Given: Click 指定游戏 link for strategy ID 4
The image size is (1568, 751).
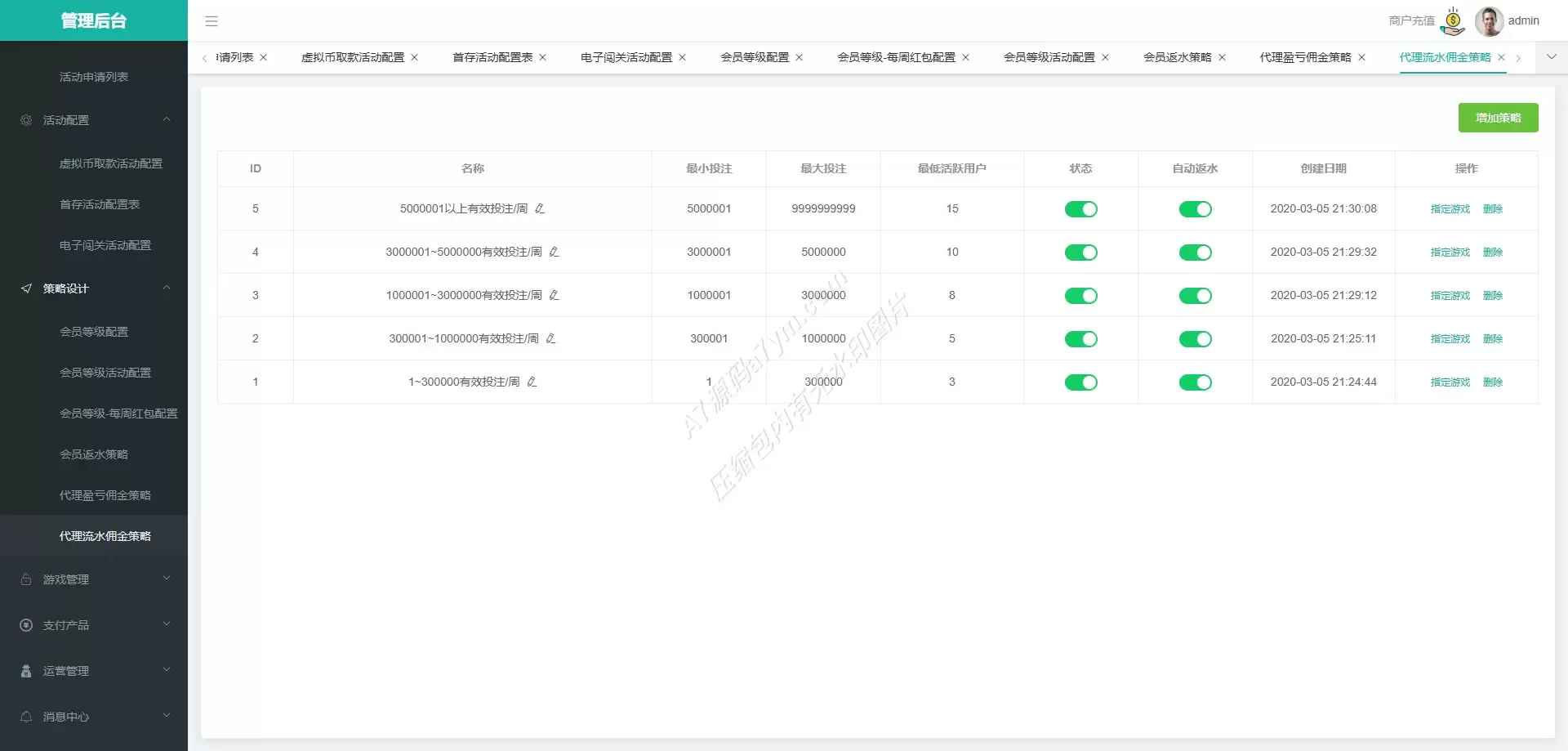Looking at the screenshot, I should (x=1450, y=253).
